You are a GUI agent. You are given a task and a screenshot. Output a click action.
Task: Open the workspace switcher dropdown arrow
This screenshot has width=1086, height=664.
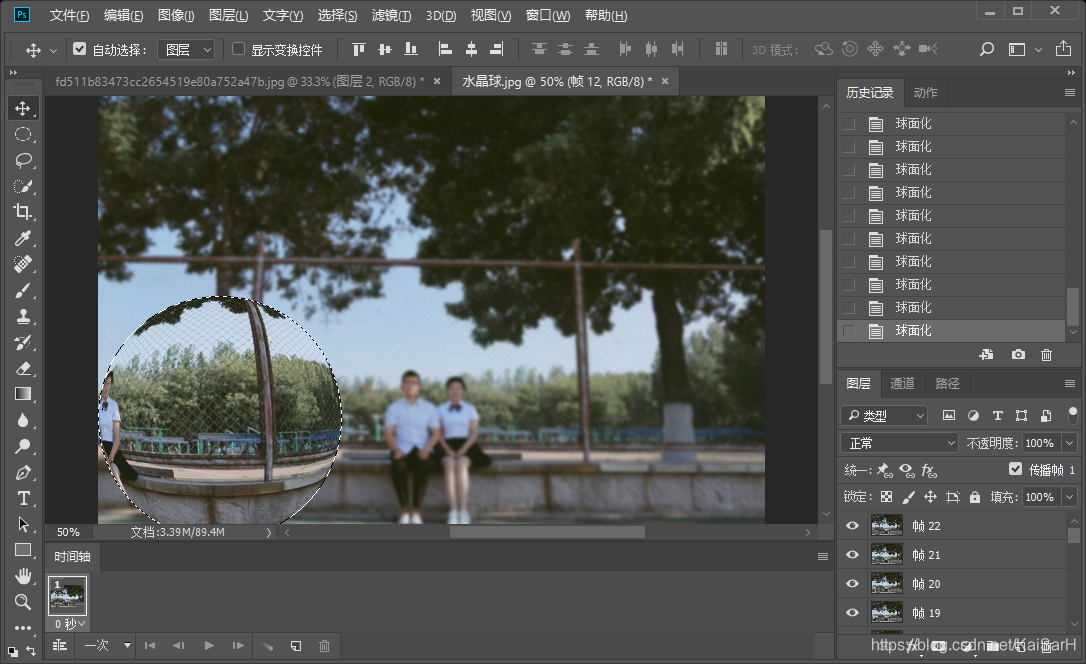tap(1038, 50)
